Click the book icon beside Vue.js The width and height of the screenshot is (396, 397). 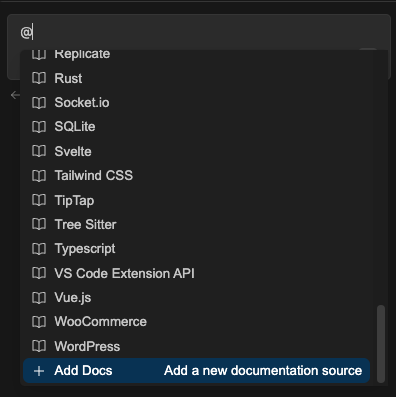(39, 298)
